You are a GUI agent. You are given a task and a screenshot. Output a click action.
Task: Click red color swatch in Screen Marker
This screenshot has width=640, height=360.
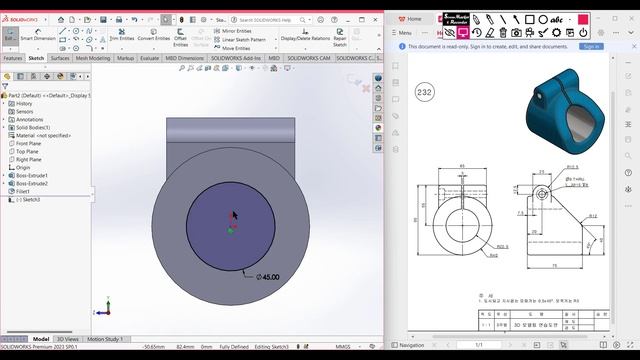[583, 19]
